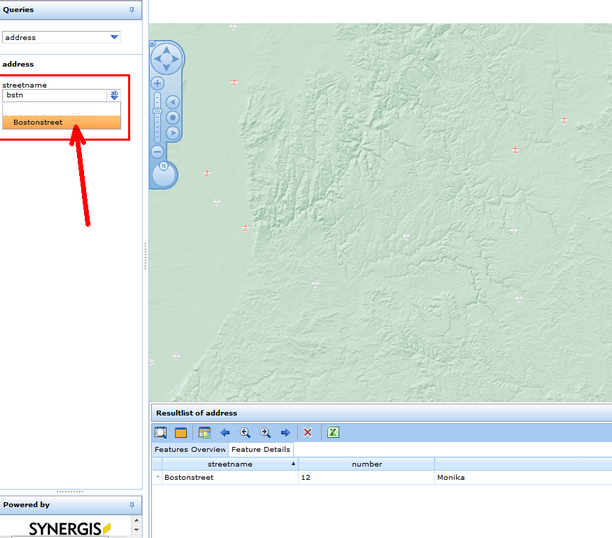Image resolution: width=612 pixels, height=538 pixels.
Task: Pan the map right with the pan wheel
Action: 175,59
